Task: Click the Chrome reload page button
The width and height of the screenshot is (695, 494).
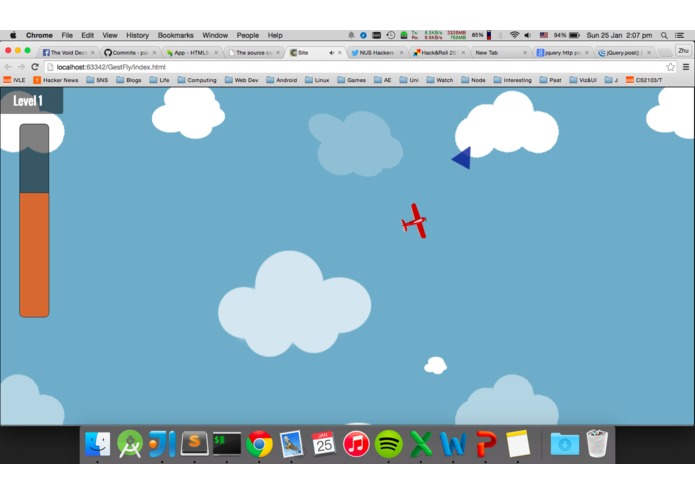Action: pyautogui.click(x=35, y=67)
